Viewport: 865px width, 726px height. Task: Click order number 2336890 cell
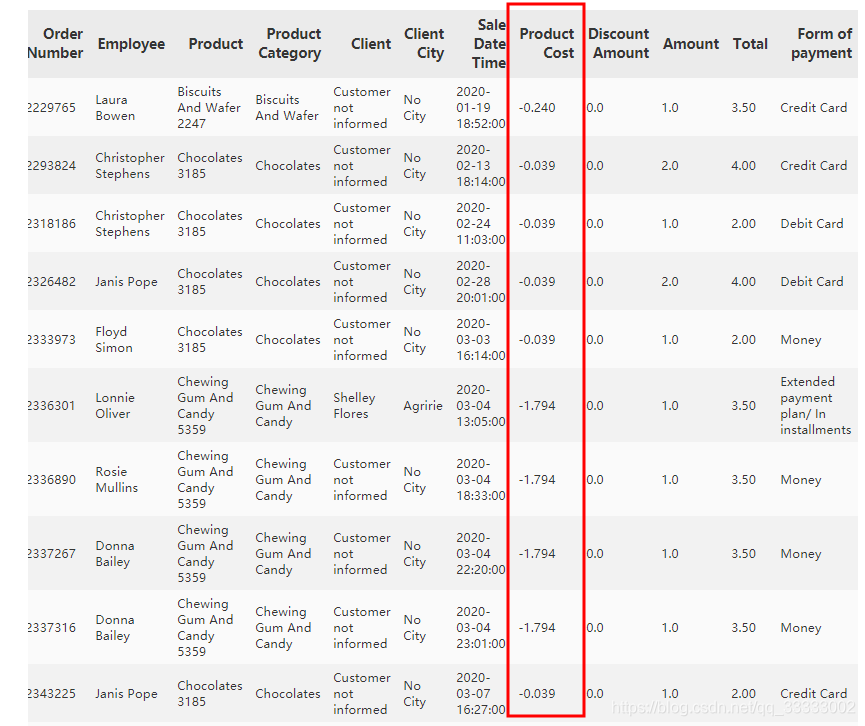pyautogui.click(x=52, y=479)
